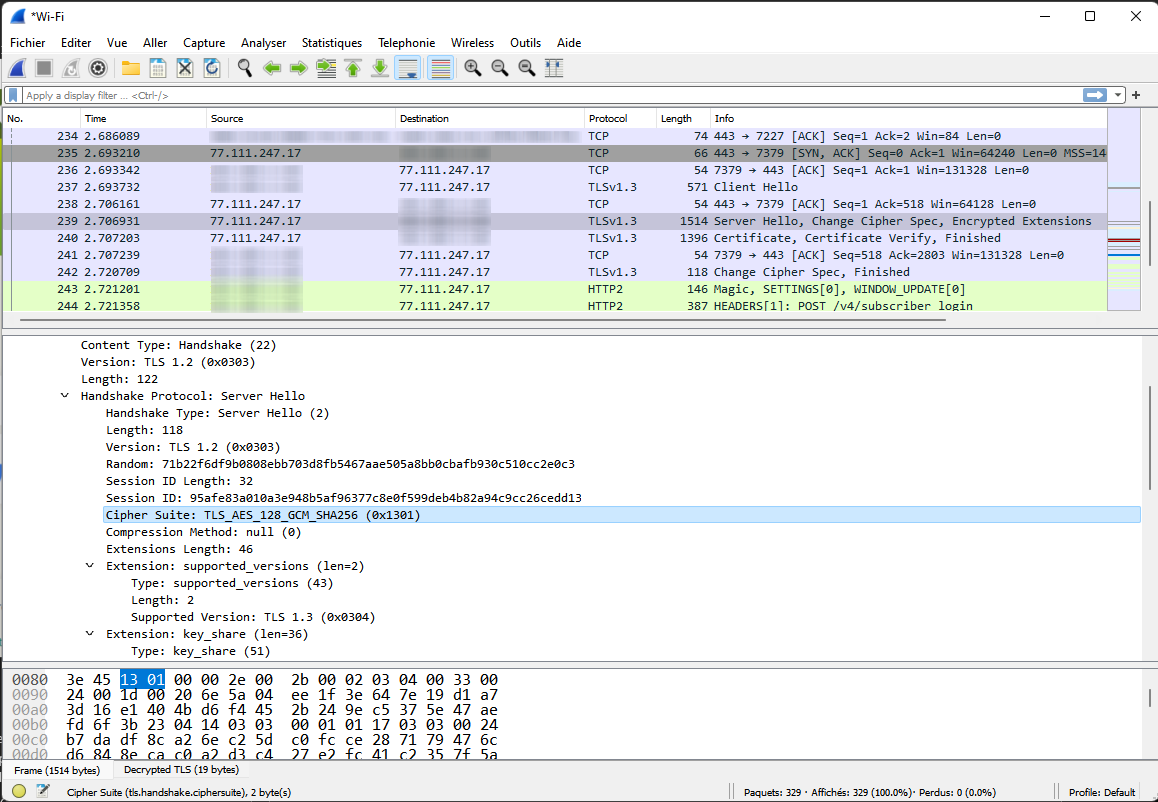The width and height of the screenshot is (1158, 802).
Task: Switch to the Decrypted TLS (19 bytes) tab
Action: [x=181, y=770]
